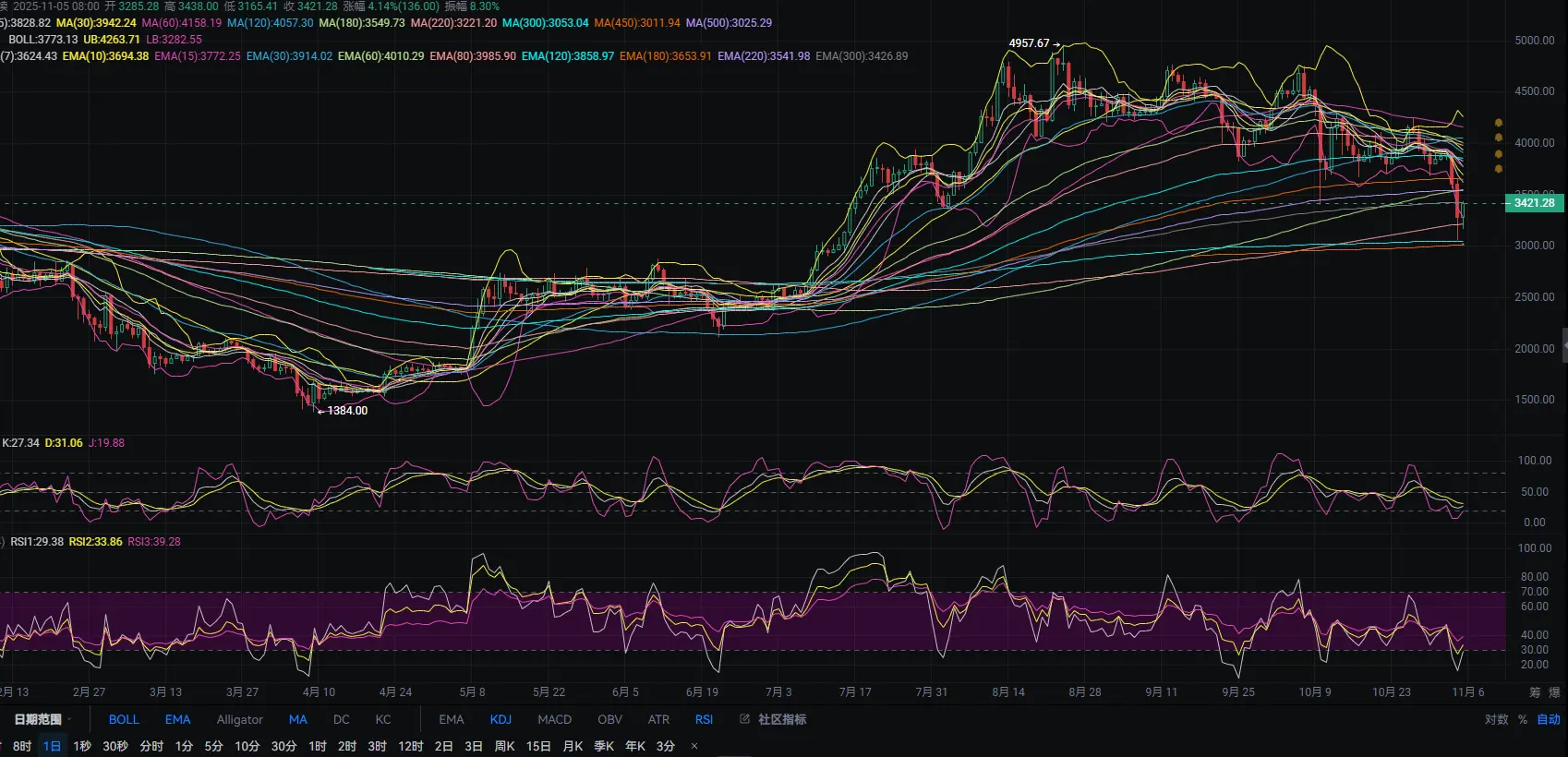Select the EMA(10):3694.38 legend label
The height and width of the screenshot is (757, 1568).
tap(105, 56)
